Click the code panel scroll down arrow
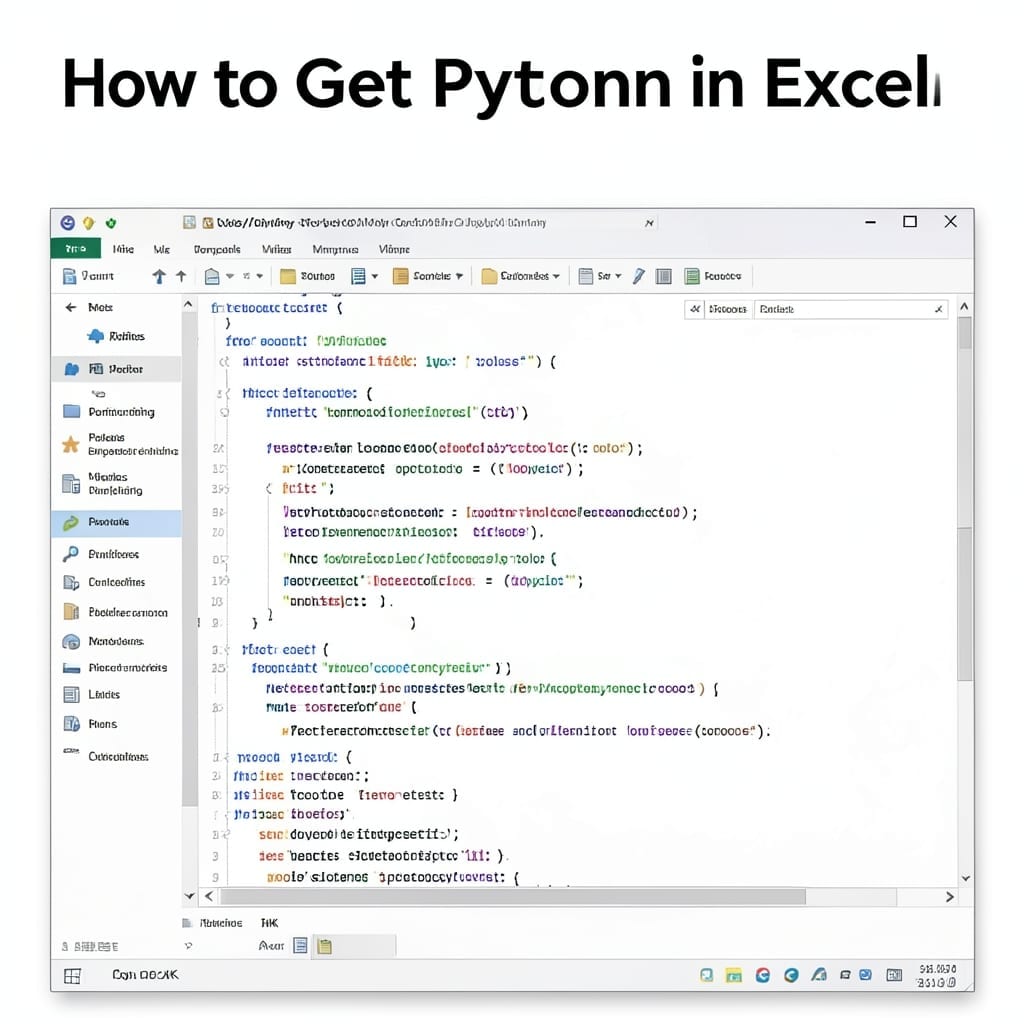Screen dimensions: 1024x1024 (965, 878)
